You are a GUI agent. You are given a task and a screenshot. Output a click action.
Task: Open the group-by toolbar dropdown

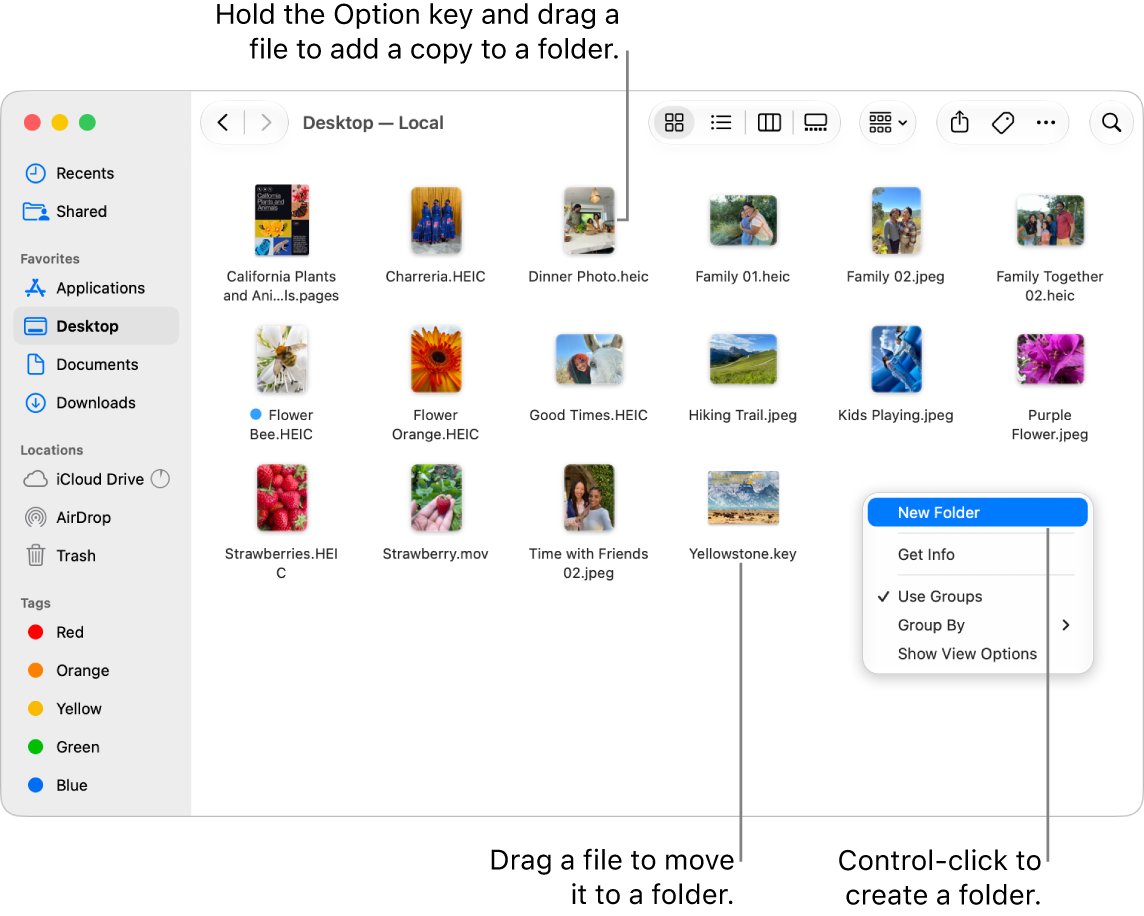(x=887, y=123)
